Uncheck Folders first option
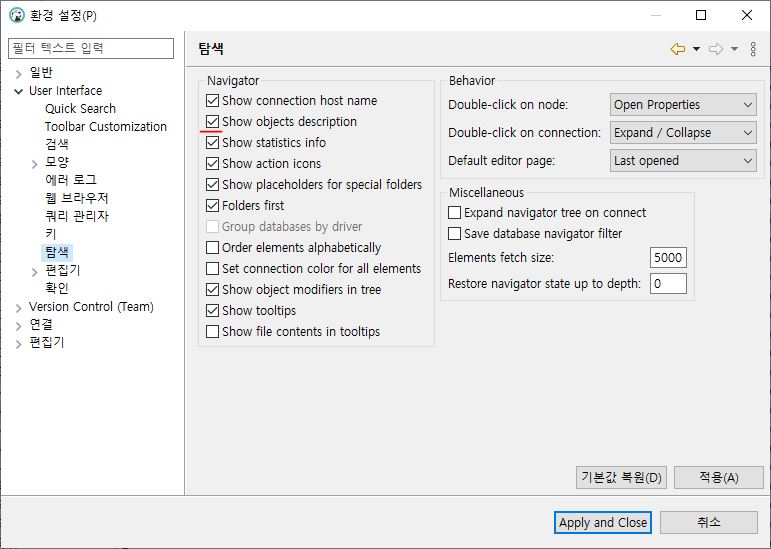Screen dimensions: 771x549 tap(212, 205)
